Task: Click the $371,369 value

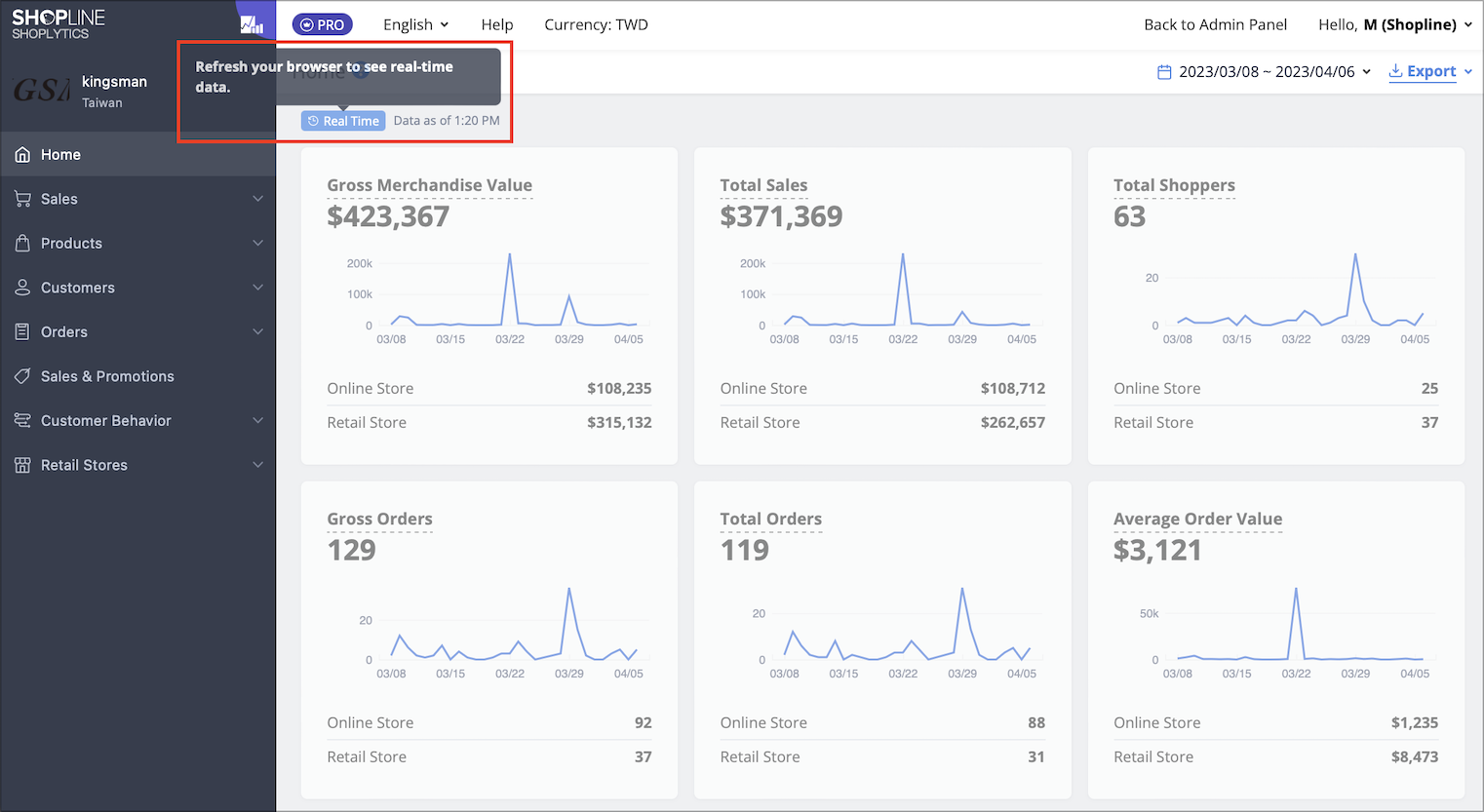Action: [x=781, y=216]
